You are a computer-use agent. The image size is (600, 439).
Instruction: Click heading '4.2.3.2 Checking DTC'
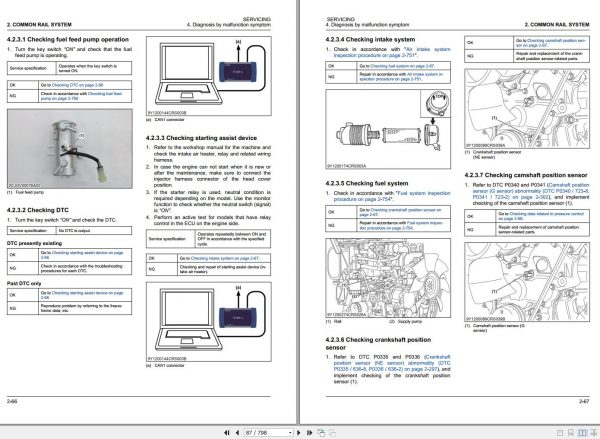[38, 210]
